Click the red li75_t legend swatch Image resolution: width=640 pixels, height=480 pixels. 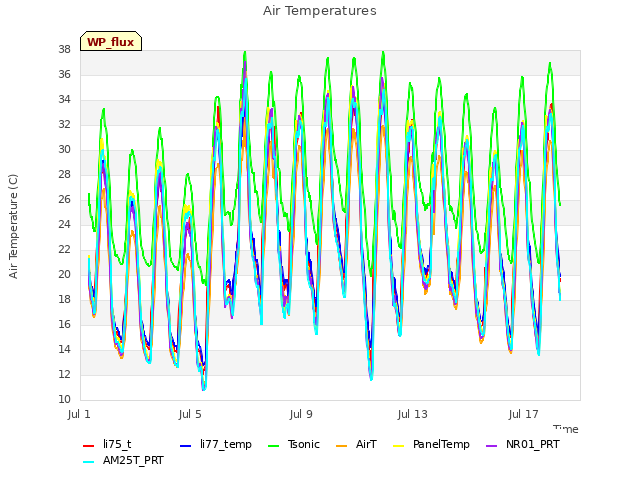[x=89, y=446]
